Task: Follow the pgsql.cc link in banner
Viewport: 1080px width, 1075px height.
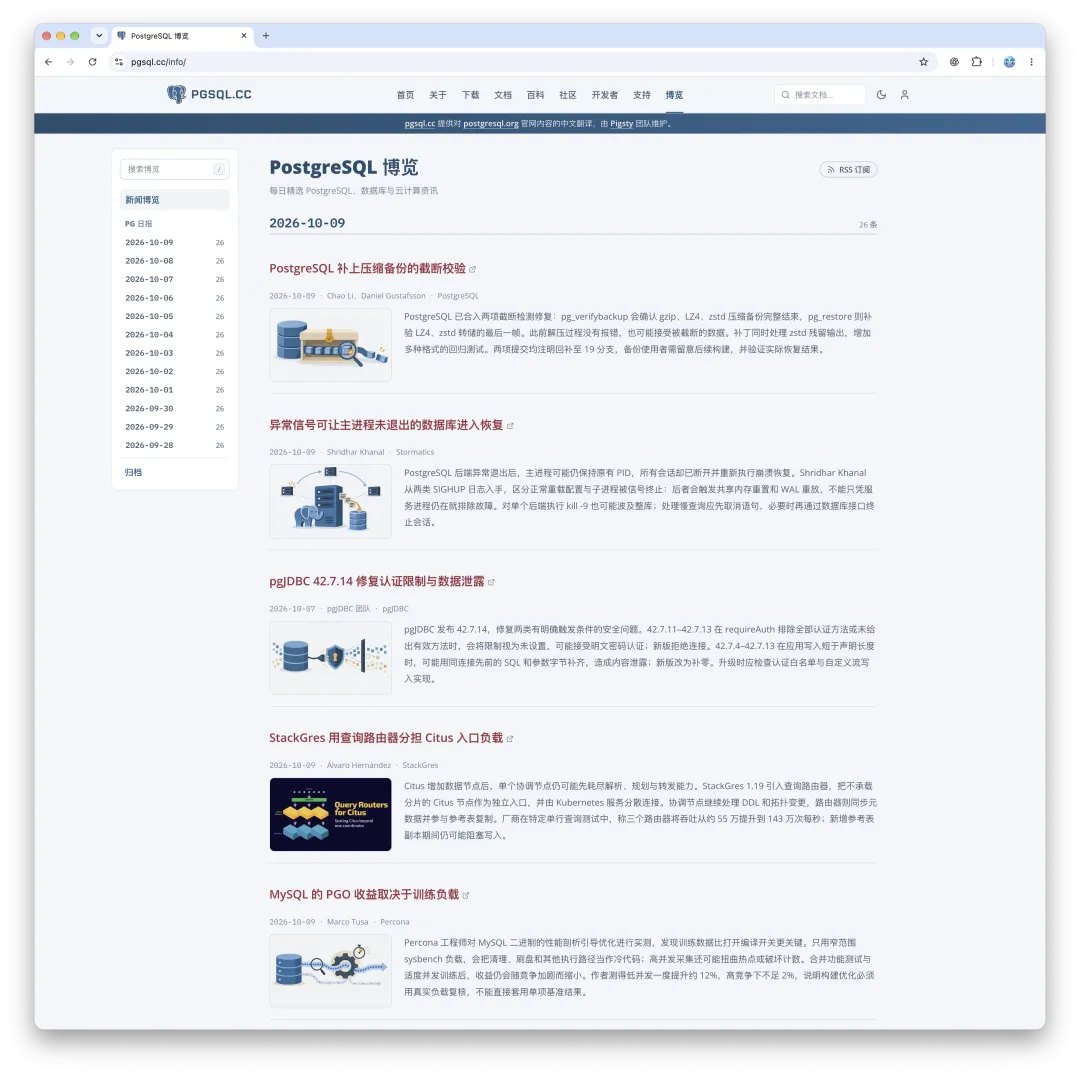Action: click(x=419, y=124)
